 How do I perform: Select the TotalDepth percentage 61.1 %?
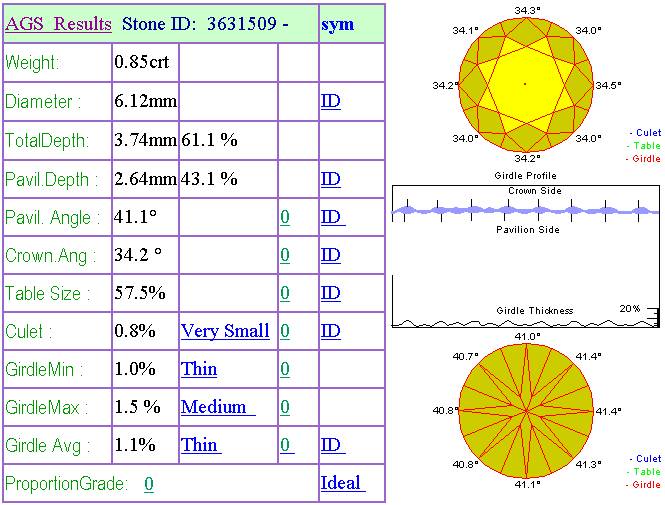point(210,140)
